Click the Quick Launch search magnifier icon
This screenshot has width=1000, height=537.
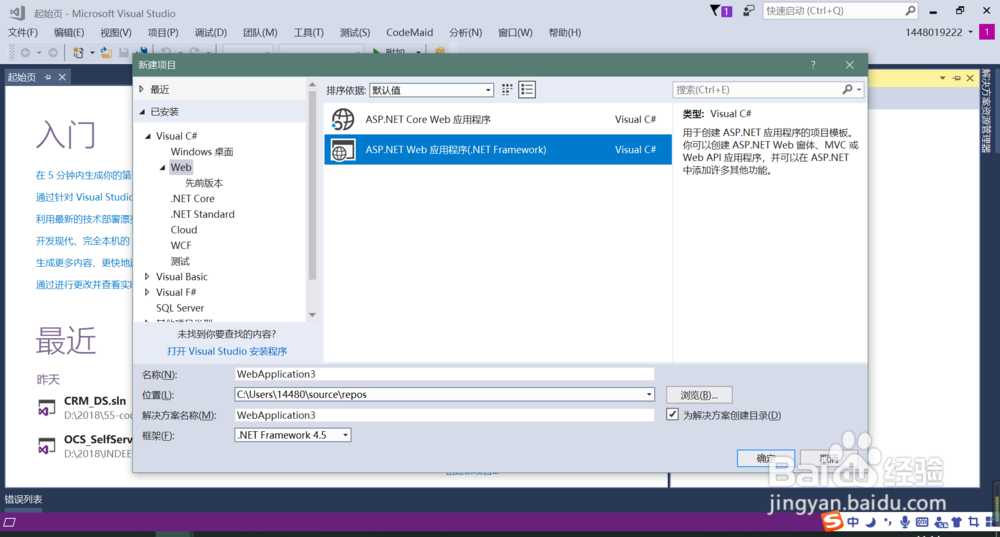click(x=910, y=11)
